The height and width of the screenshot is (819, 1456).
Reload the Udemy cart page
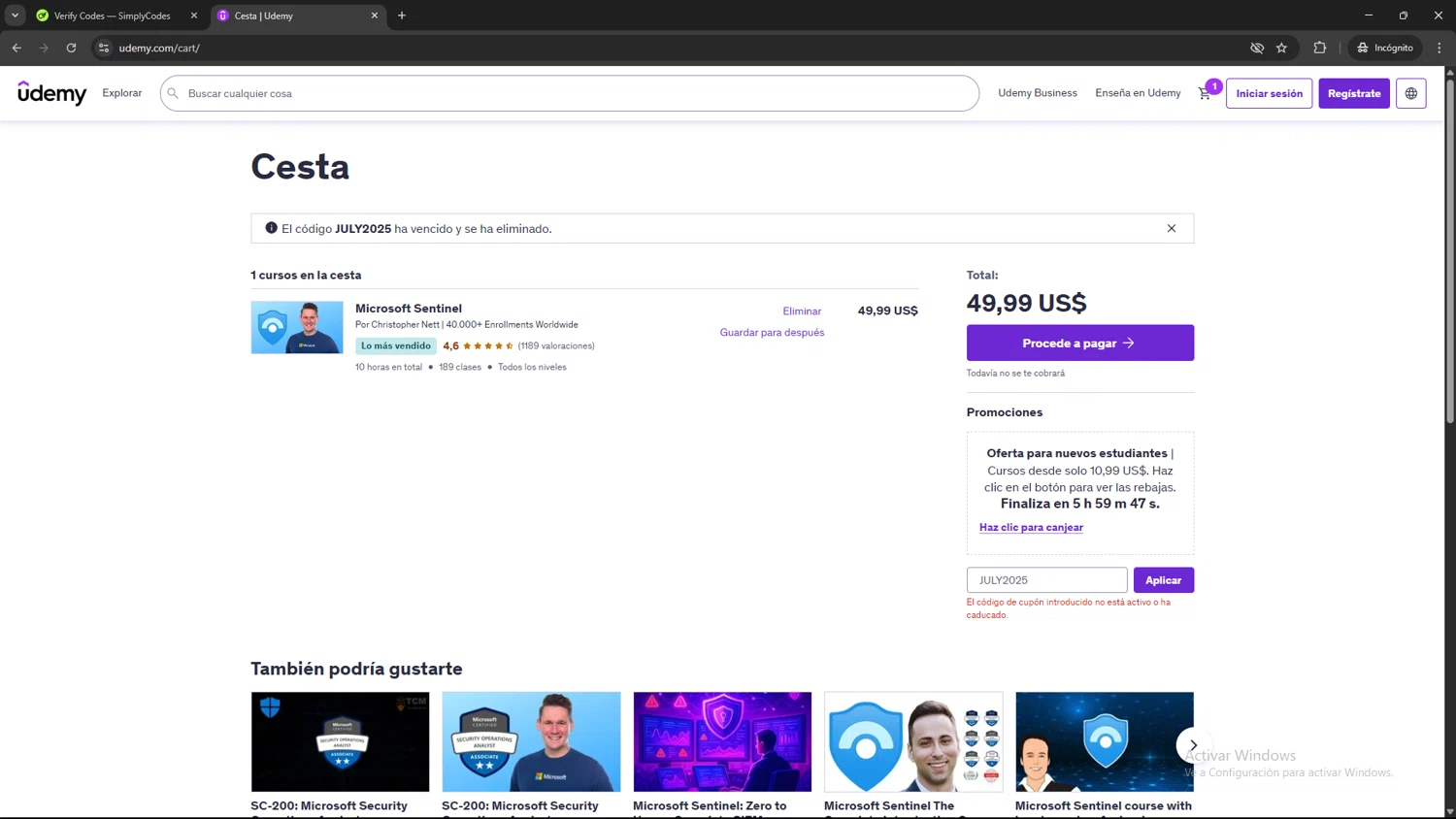click(x=71, y=48)
